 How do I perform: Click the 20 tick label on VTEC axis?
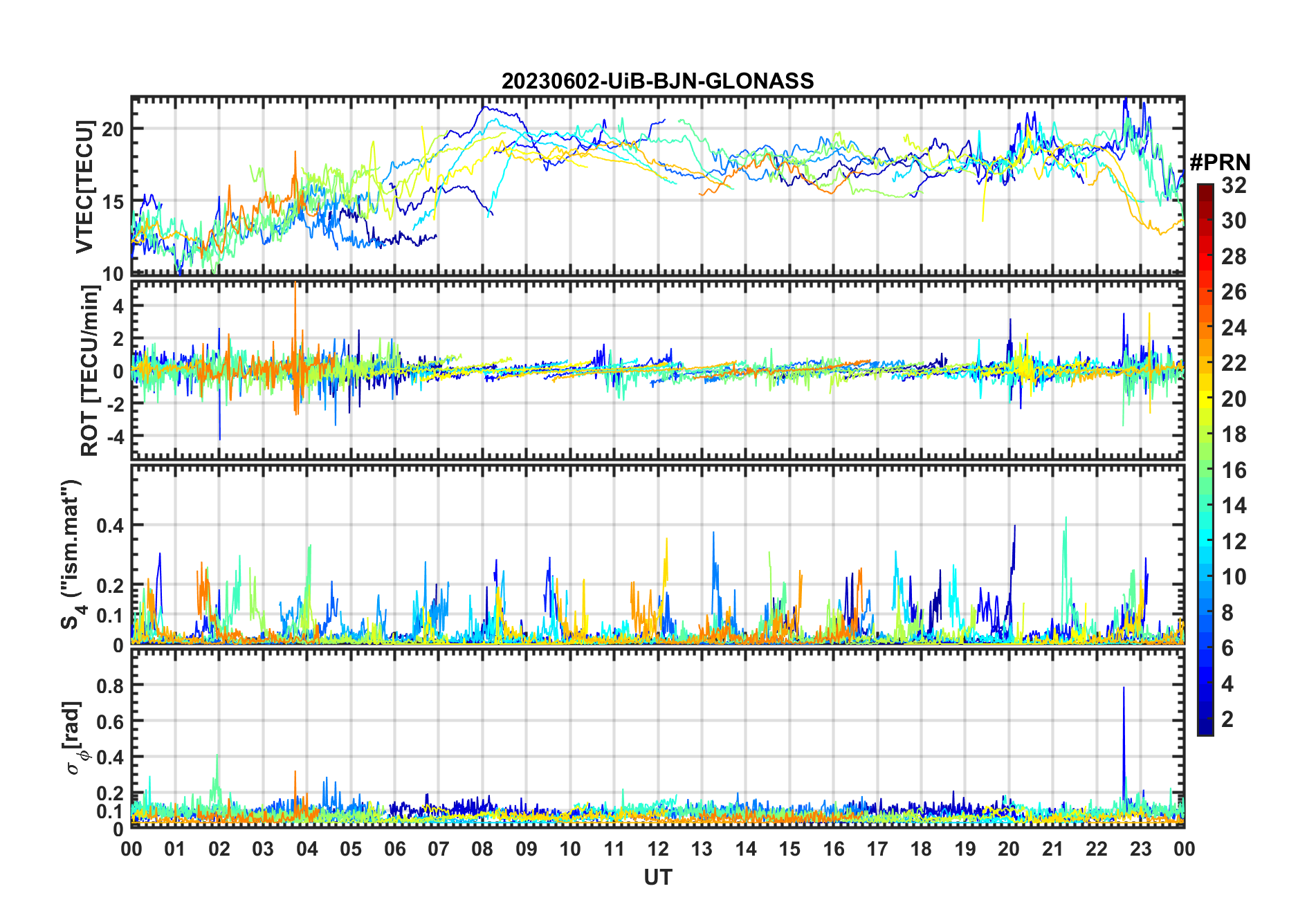click(113, 129)
